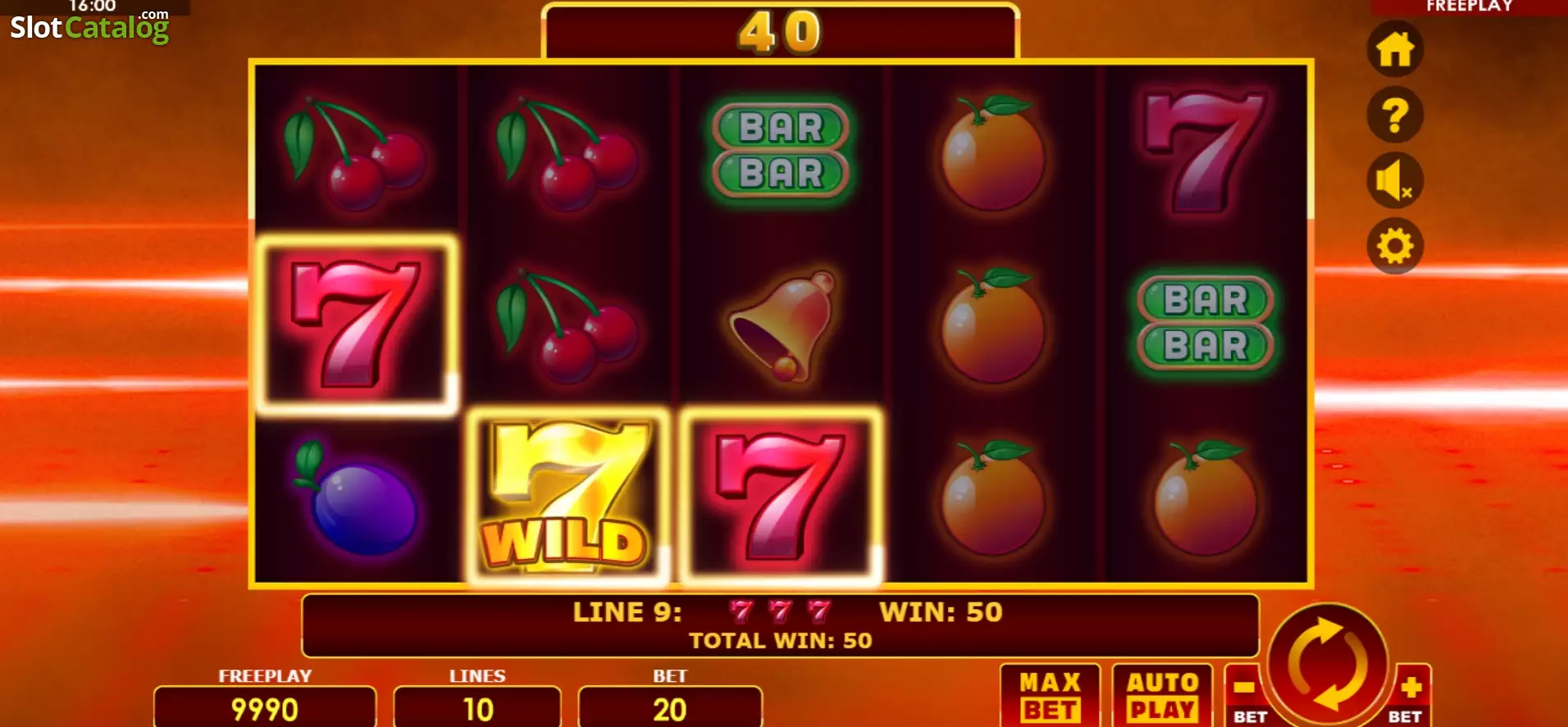Spin the reels with circular arrows button

pos(1328,664)
